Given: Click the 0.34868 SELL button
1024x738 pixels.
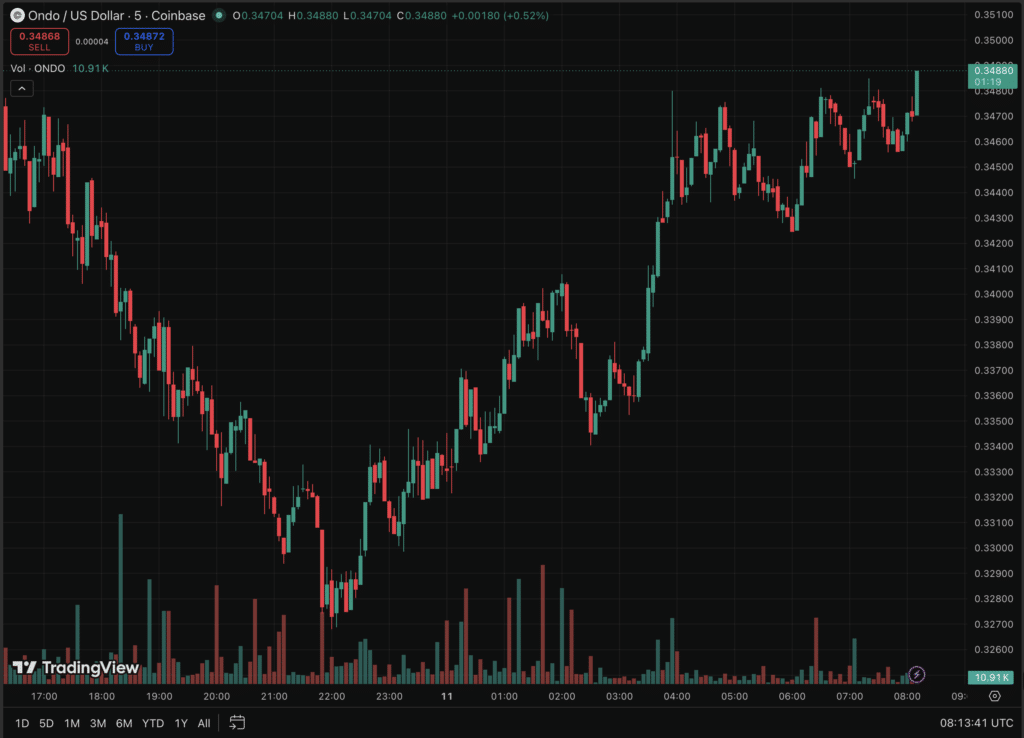Looking at the screenshot, I should click(x=39, y=41).
